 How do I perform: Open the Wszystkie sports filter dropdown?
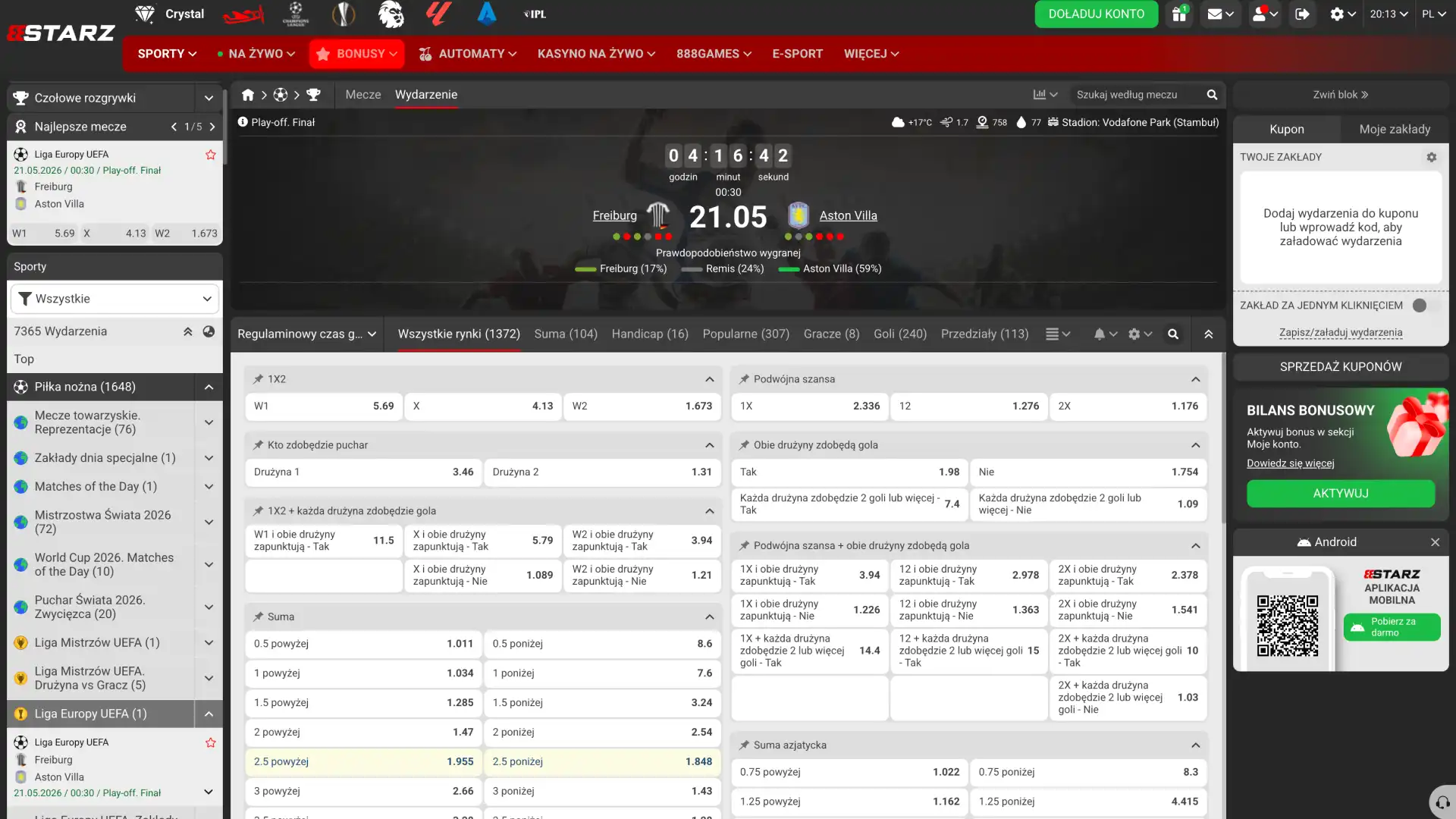tap(115, 299)
